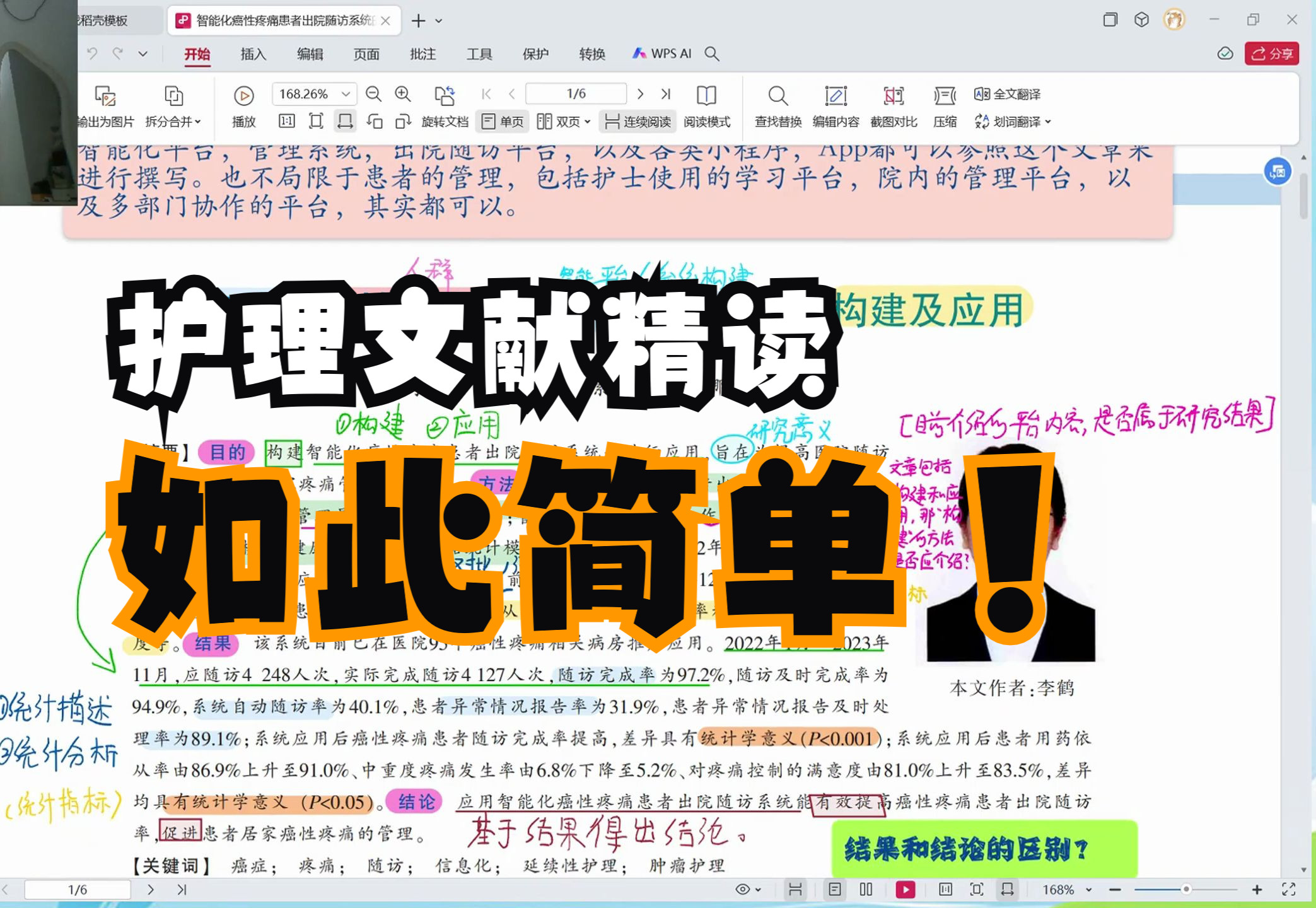Launch WPS AI from the menu bar
Screen dimensions: 1316x908
coord(662,54)
